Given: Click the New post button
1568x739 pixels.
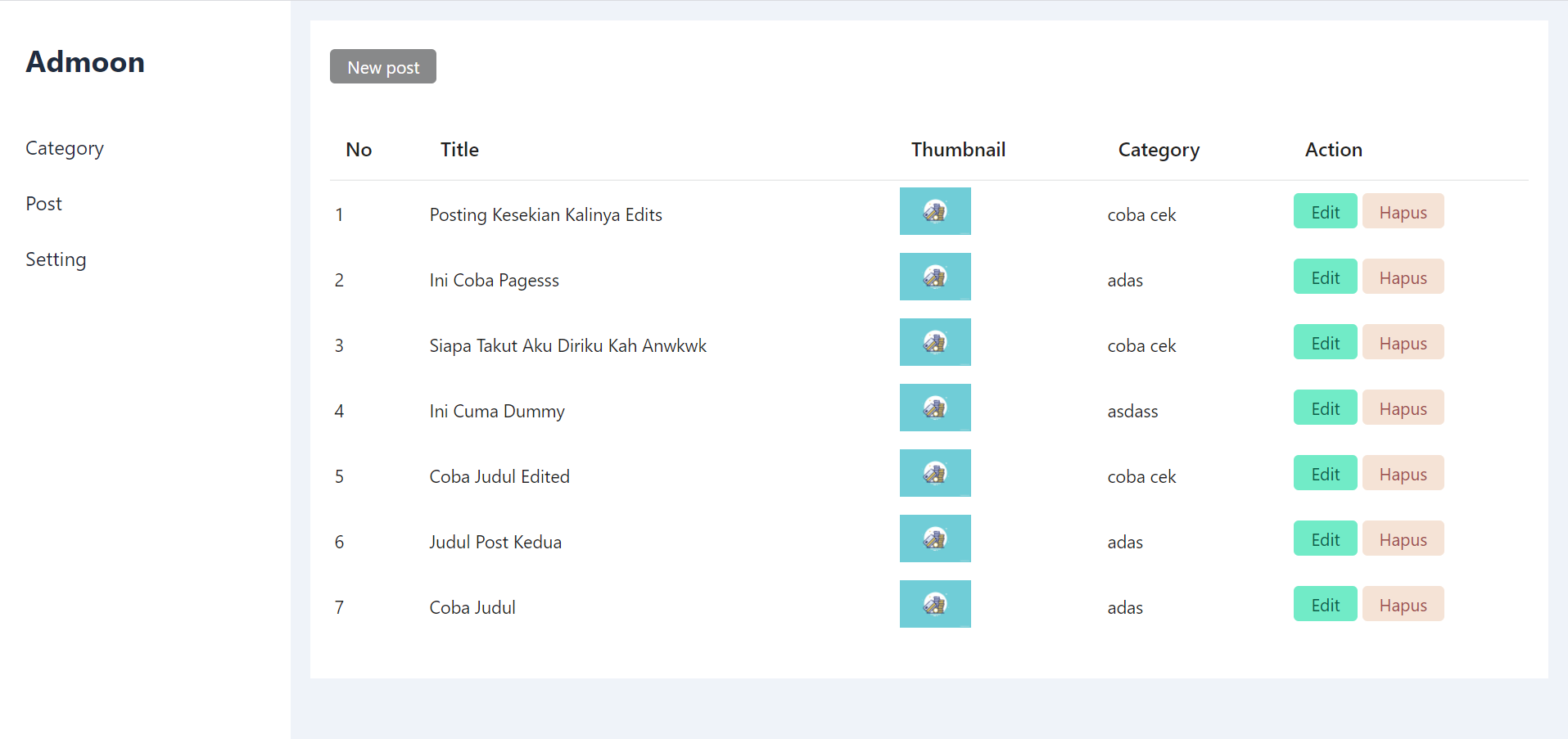Looking at the screenshot, I should click(382, 66).
